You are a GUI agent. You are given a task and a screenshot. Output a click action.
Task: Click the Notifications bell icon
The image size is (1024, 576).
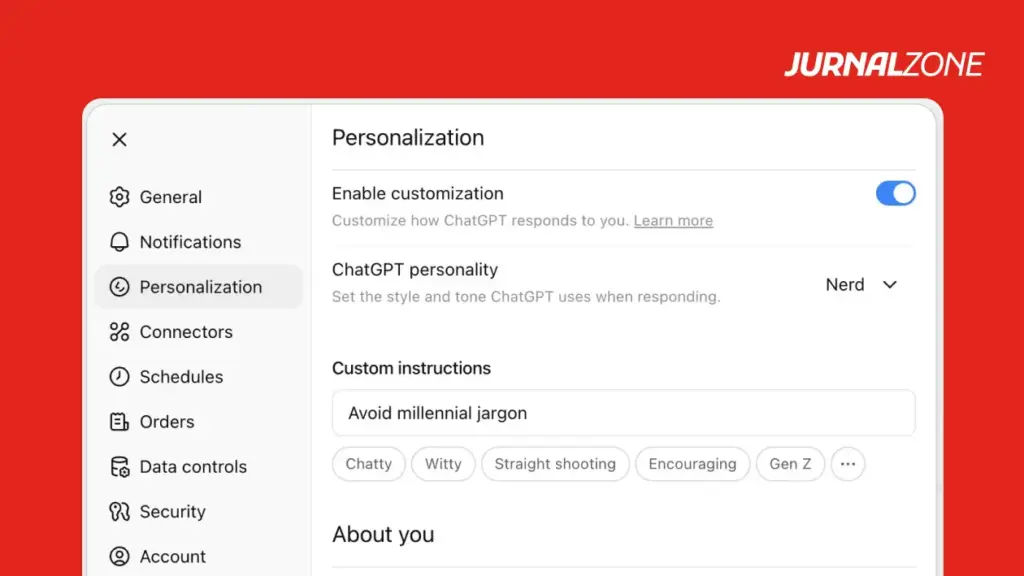pos(120,242)
